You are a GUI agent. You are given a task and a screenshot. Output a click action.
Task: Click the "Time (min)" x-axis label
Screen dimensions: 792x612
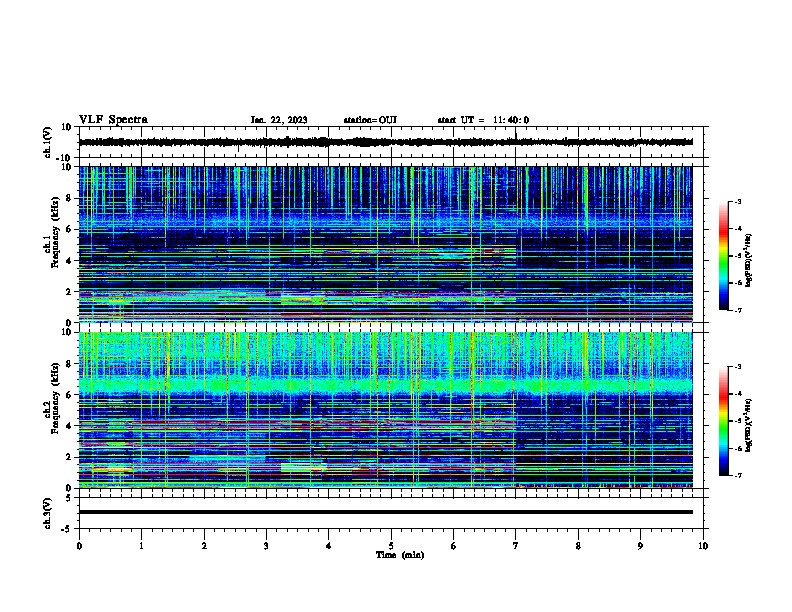(400, 555)
